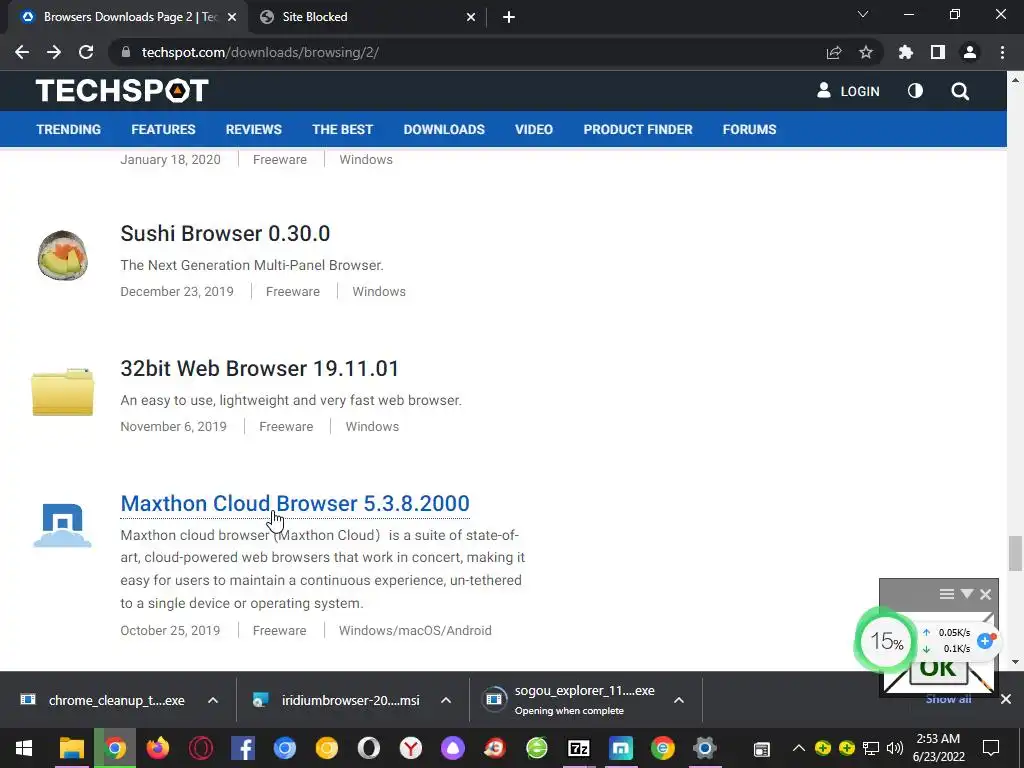Open the taskbar clock and date
The image size is (1024, 768).
tap(938, 748)
